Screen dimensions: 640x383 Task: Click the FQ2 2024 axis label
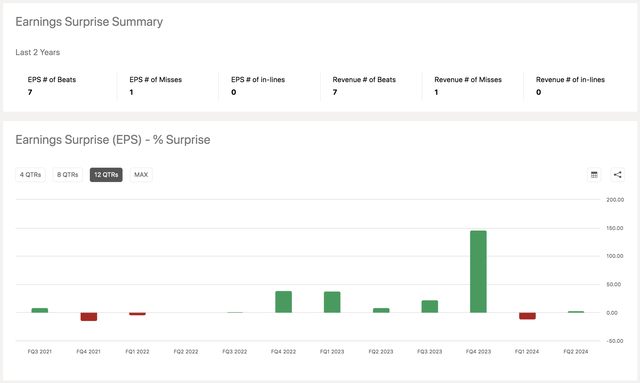pos(576,352)
